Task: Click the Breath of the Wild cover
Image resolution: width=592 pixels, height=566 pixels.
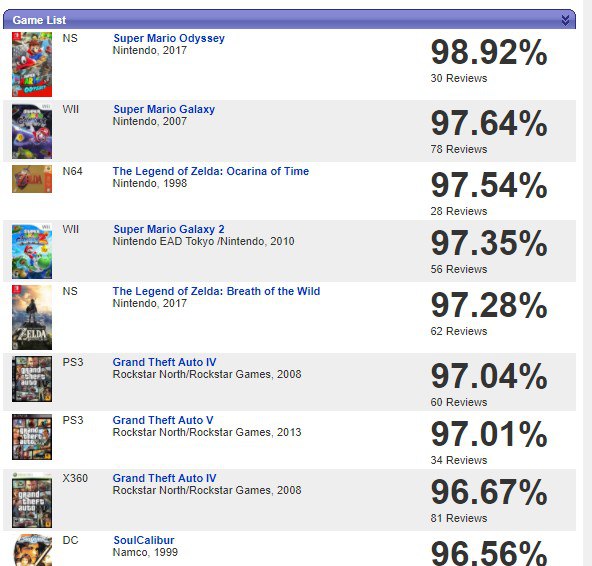Action: coord(32,318)
